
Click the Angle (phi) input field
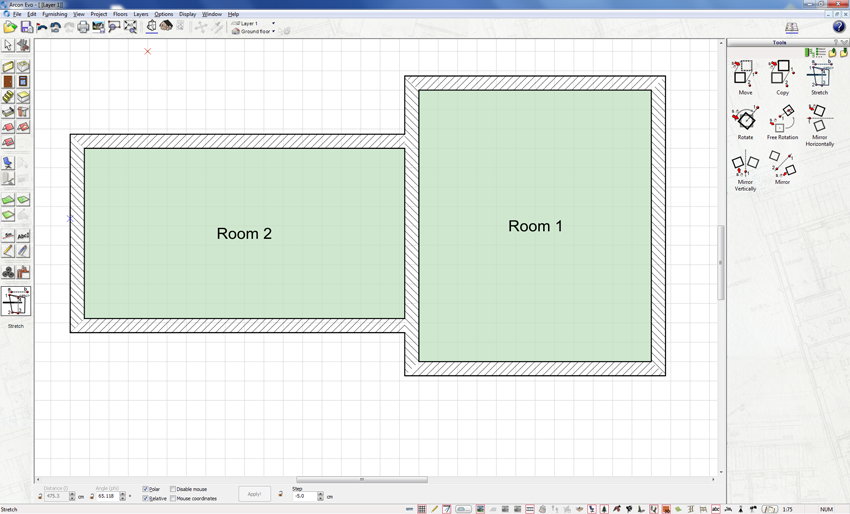107,496
